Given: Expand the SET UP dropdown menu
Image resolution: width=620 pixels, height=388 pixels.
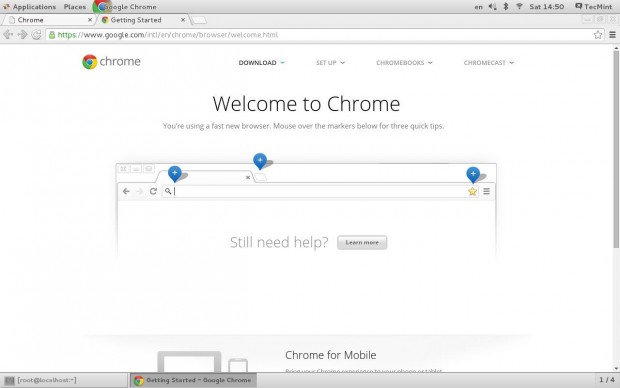Looking at the screenshot, I should (x=330, y=63).
